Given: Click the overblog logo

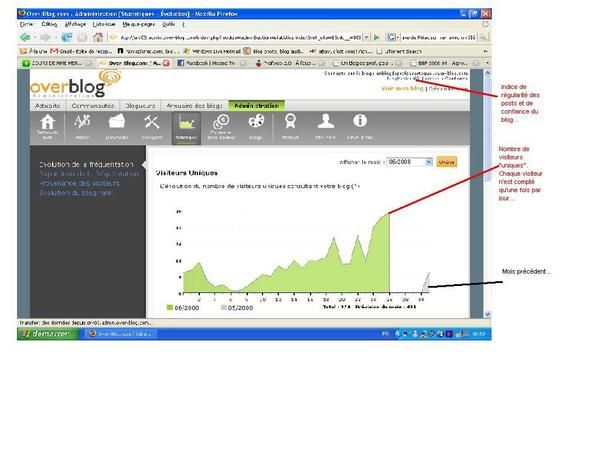Looking at the screenshot, I should tap(75, 85).
